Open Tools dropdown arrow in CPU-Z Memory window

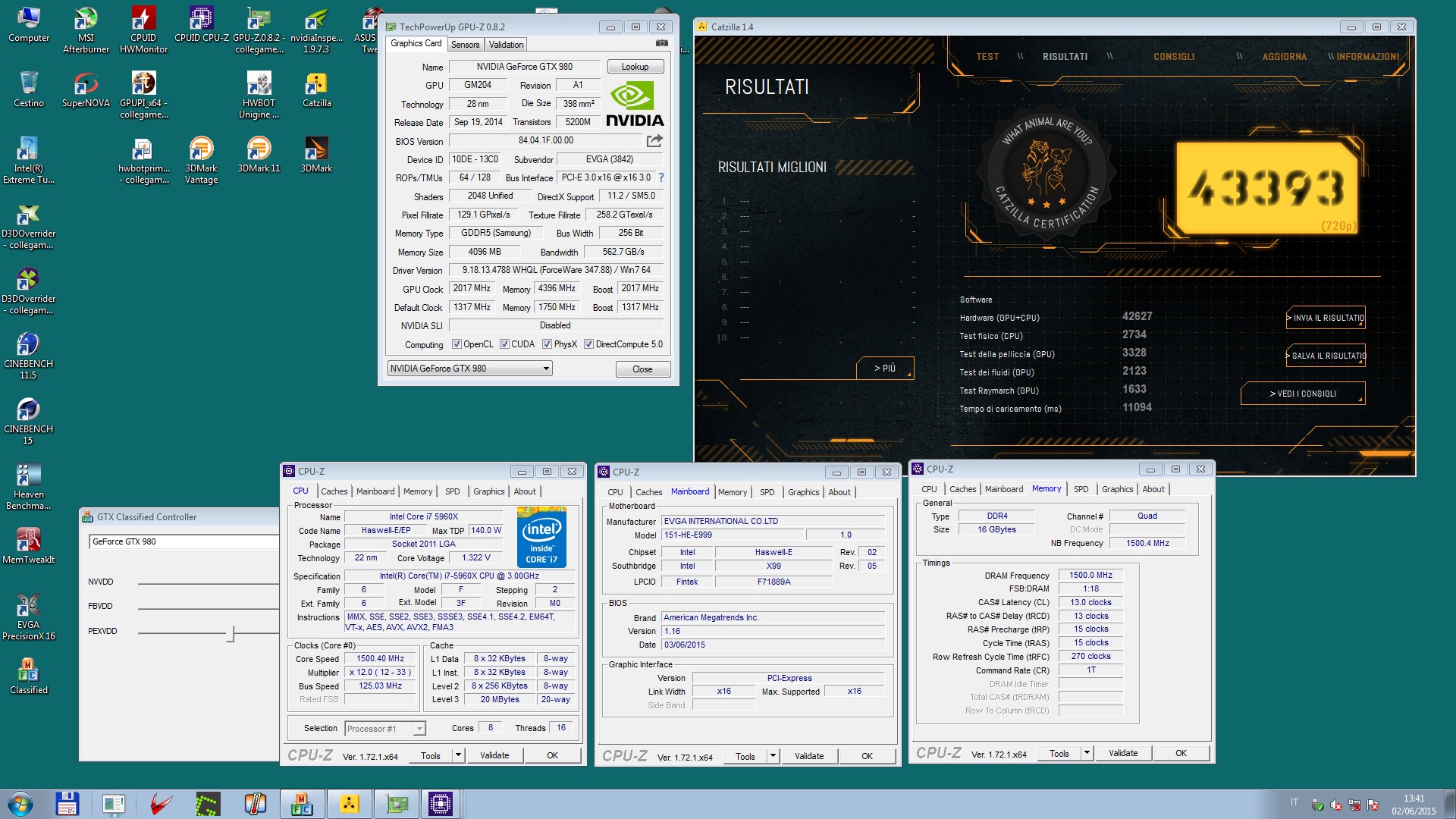[x=1087, y=753]
